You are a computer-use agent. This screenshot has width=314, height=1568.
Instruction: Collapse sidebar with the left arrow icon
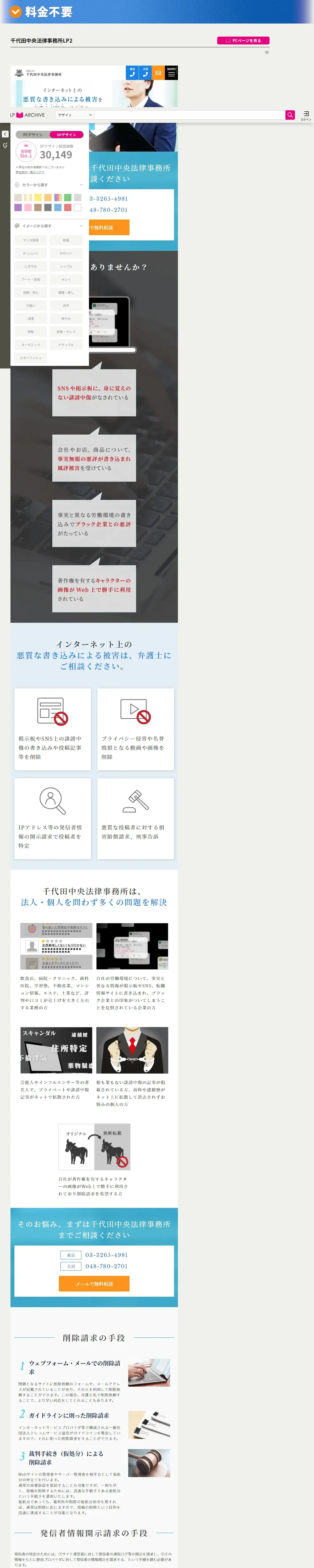(x=5, y=134)
